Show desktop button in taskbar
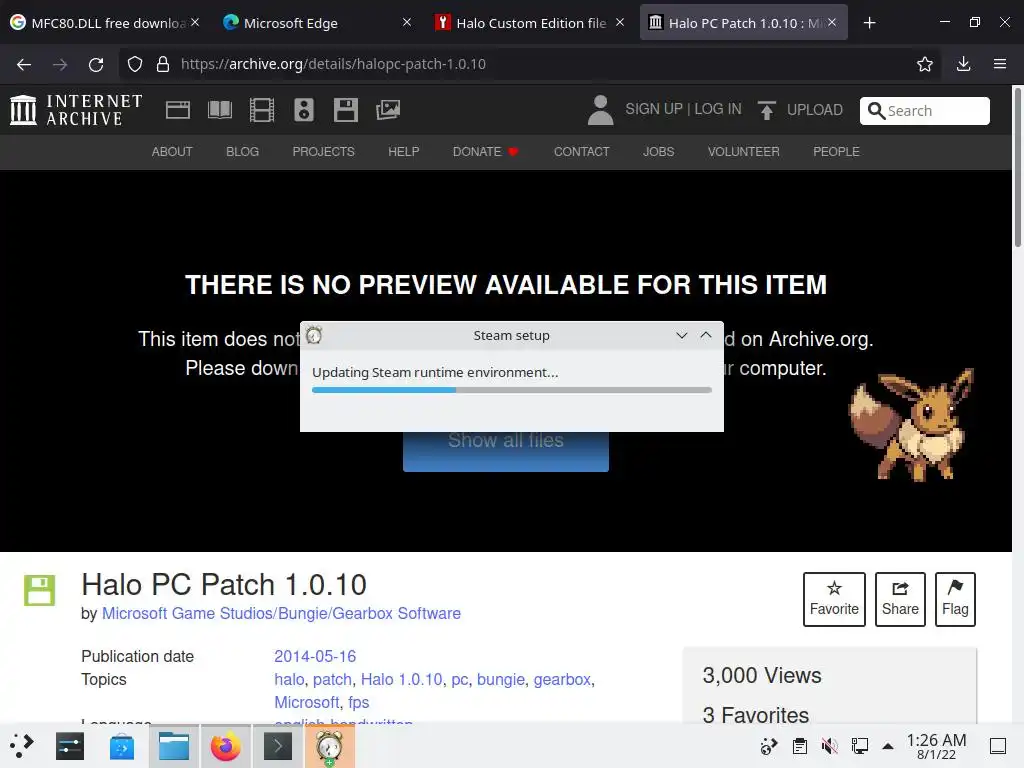 point(998,746)
